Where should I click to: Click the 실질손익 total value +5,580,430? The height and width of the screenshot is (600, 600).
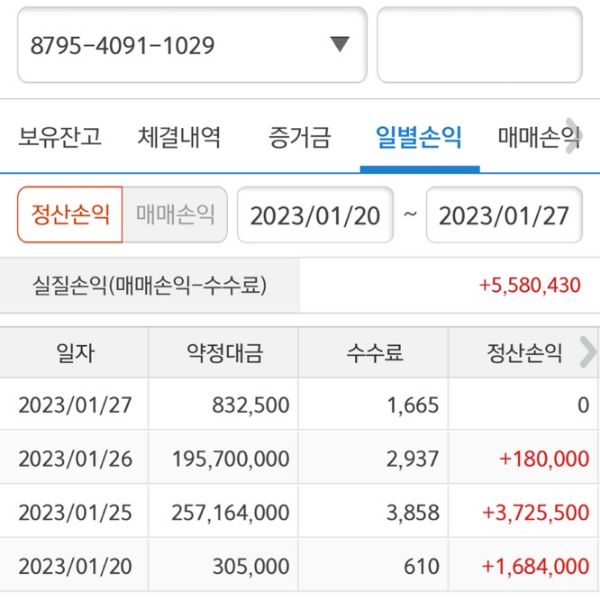pos(529,286)
